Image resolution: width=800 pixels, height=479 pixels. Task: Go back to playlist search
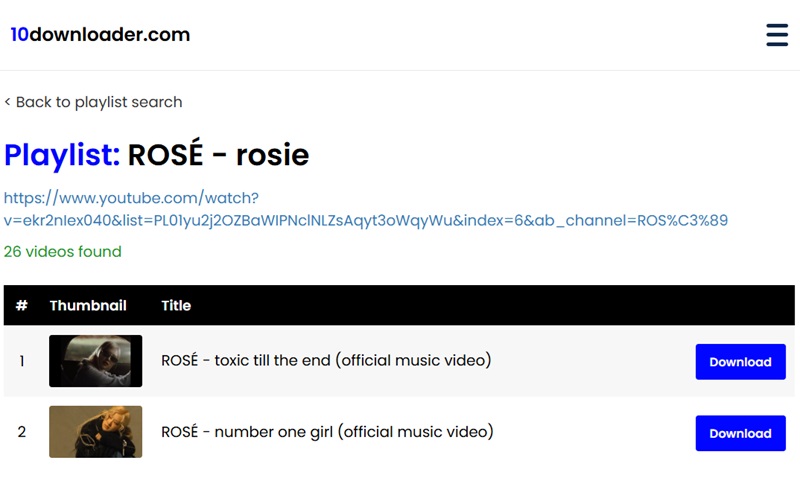point(93,102)
